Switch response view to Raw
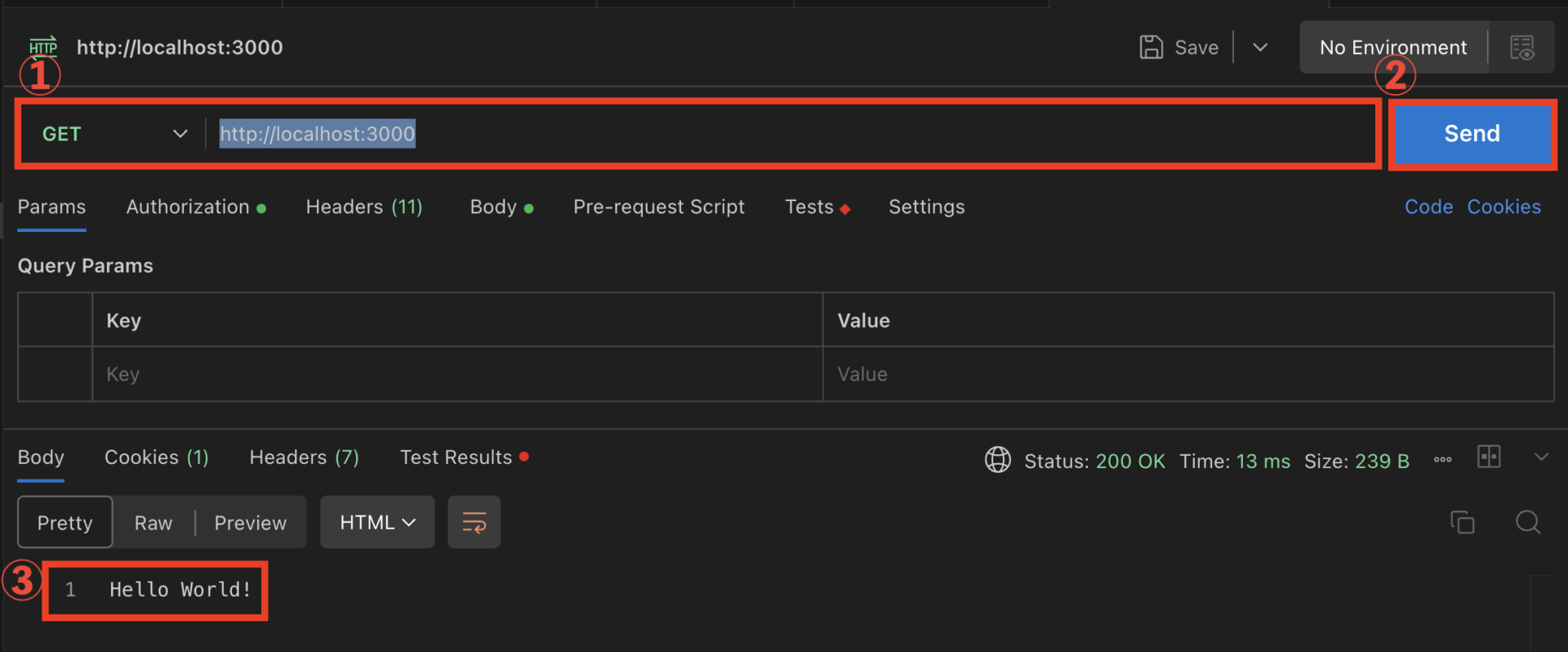Viewport: 1568px width, 652px height. pyautogui.click(x=154, y=523)
